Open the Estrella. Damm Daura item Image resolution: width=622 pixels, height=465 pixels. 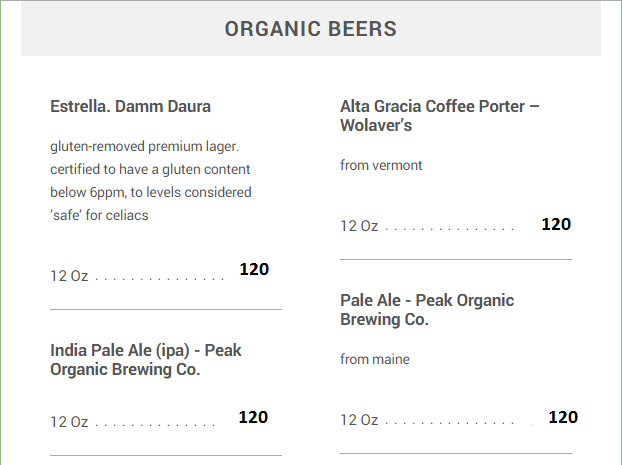(130, 106)
